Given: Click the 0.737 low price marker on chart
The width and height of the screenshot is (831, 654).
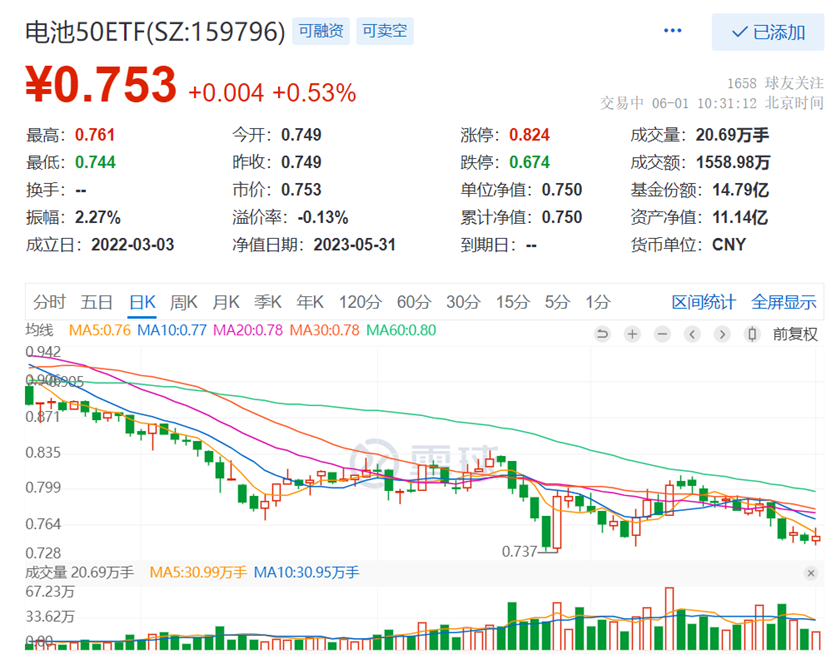Looking at the screenshot, I should pos(519,552).
